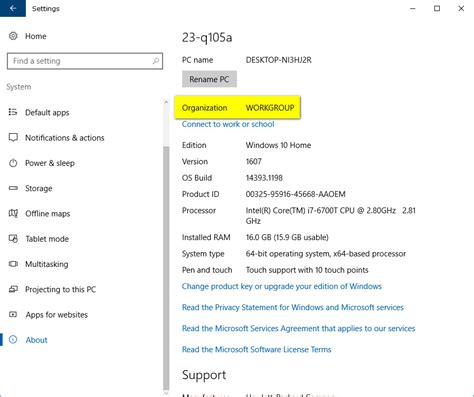This screenshot has width=474, height=397.
Task: Click the Rename PC button
Action: pyautogui.click(x=209, y=79)
